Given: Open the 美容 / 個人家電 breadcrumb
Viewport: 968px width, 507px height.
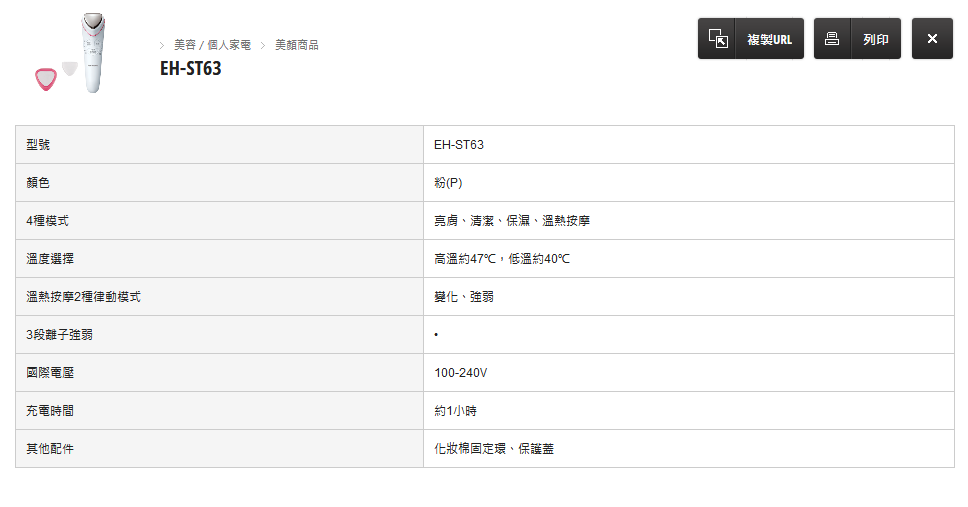Looking at the screenshot, I should [x=212, y=45].
